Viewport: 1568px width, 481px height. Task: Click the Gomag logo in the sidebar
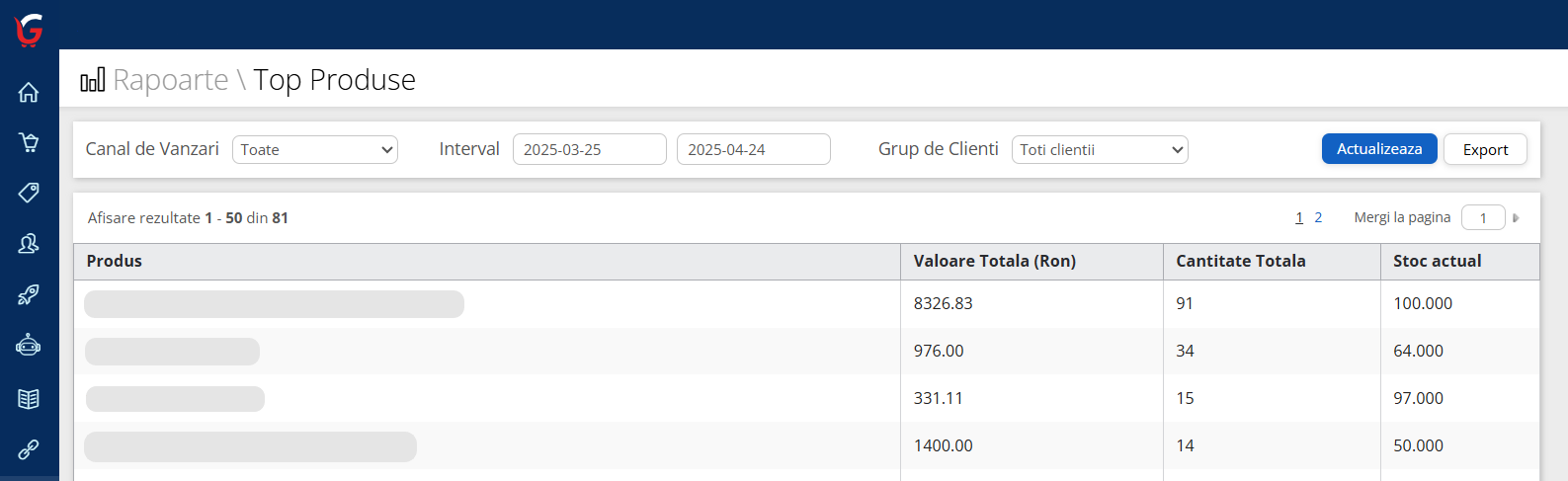point(29,30)
